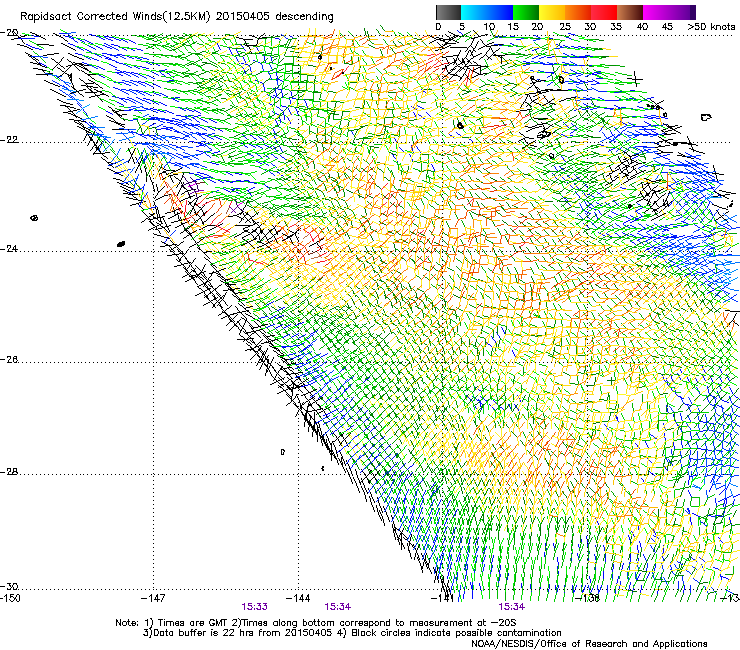
Task: Click the -147 longitude axis label
Action: click(153, 599)
